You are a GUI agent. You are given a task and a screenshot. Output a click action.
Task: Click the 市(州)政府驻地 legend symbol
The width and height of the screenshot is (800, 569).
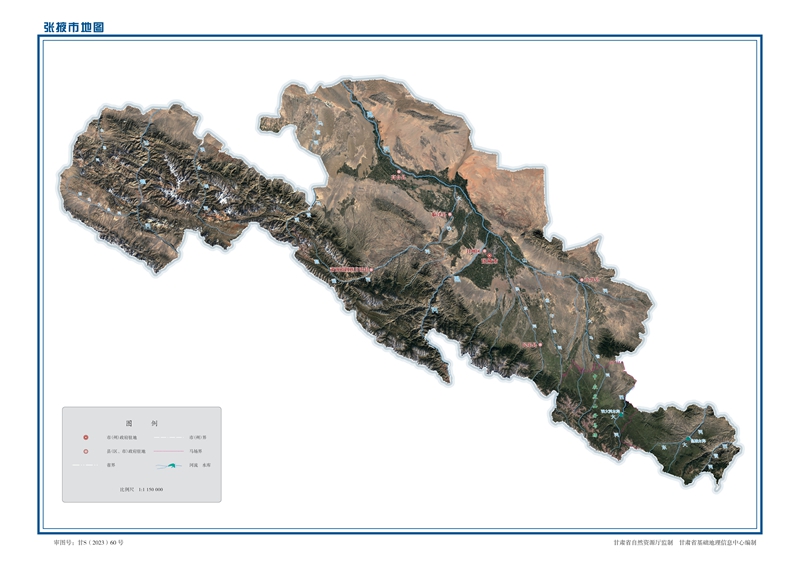86,438
